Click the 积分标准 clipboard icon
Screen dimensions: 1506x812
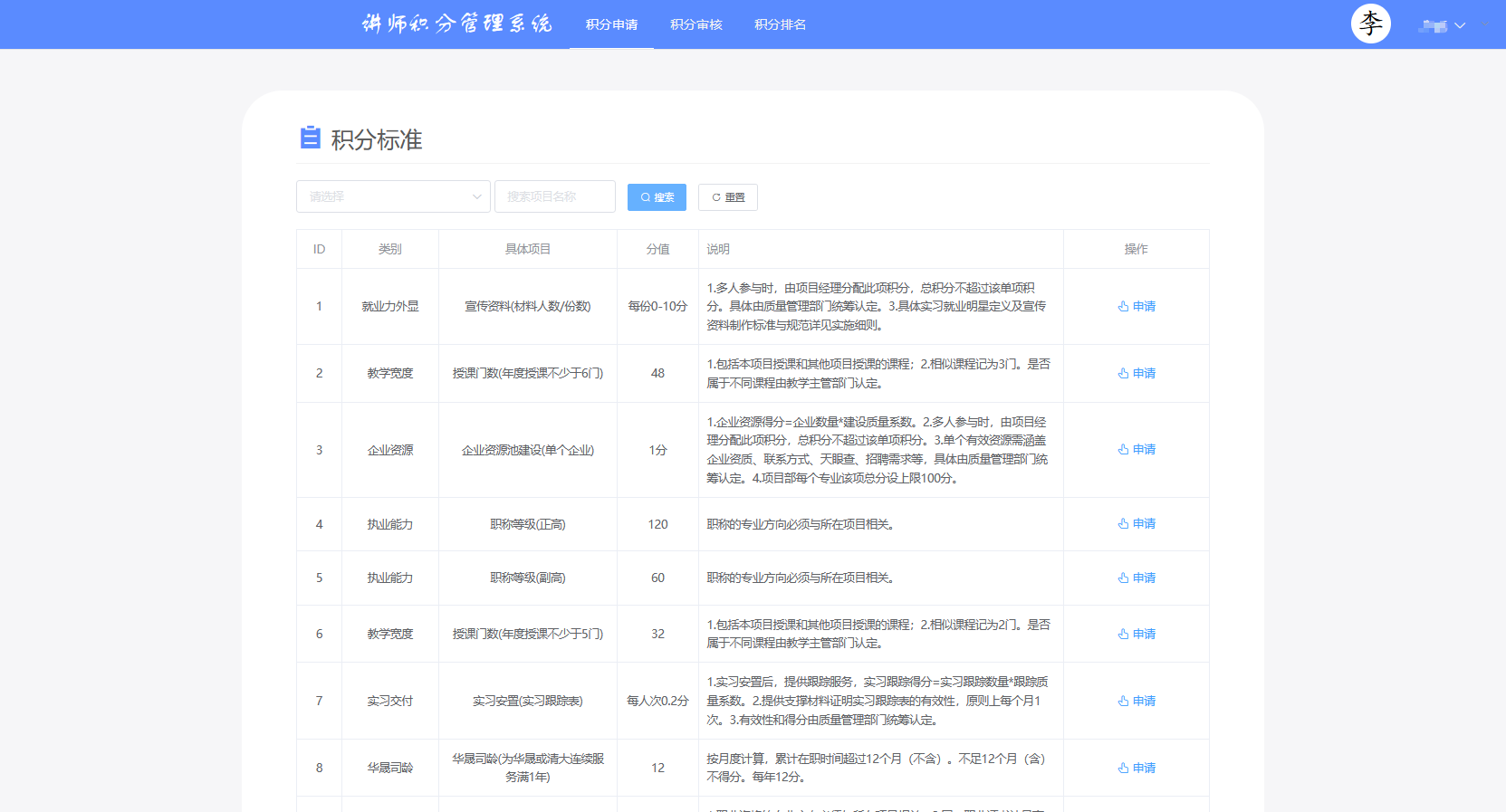coord(310,138)
